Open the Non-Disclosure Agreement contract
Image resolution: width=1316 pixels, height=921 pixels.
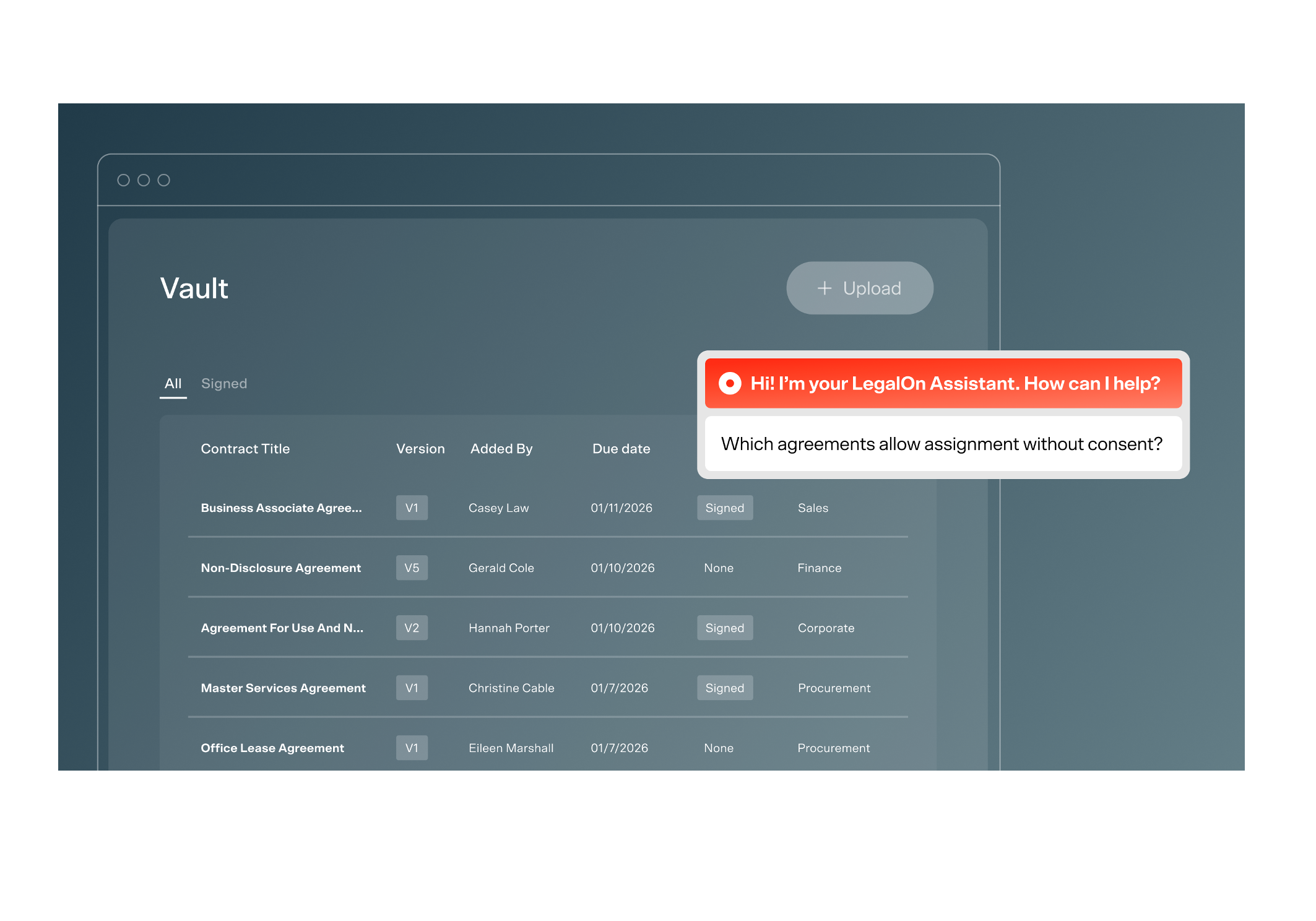coord(280,568)
